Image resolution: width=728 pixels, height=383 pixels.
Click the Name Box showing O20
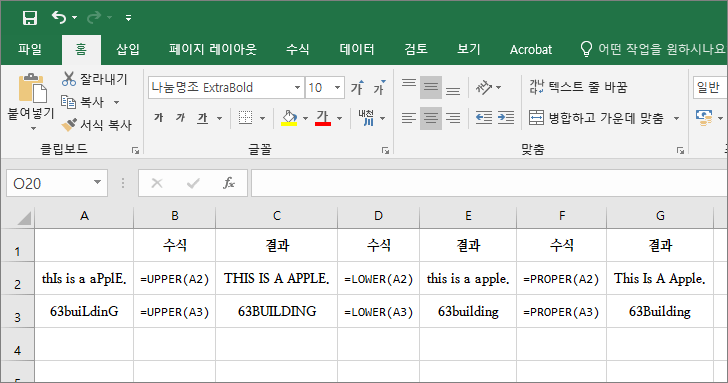[x=49, y=183]
